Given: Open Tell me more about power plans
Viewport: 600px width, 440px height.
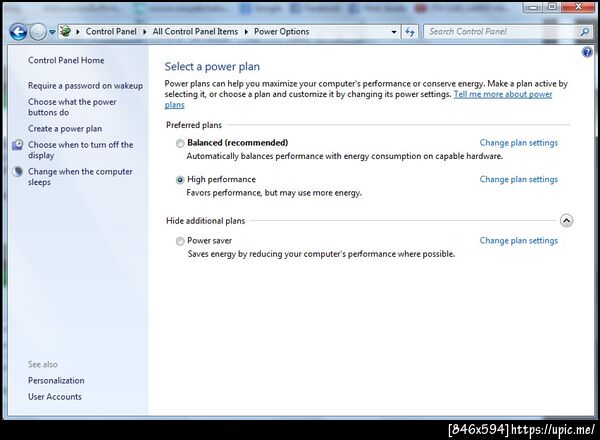Looking at the screenshot, I should (503, 95).
